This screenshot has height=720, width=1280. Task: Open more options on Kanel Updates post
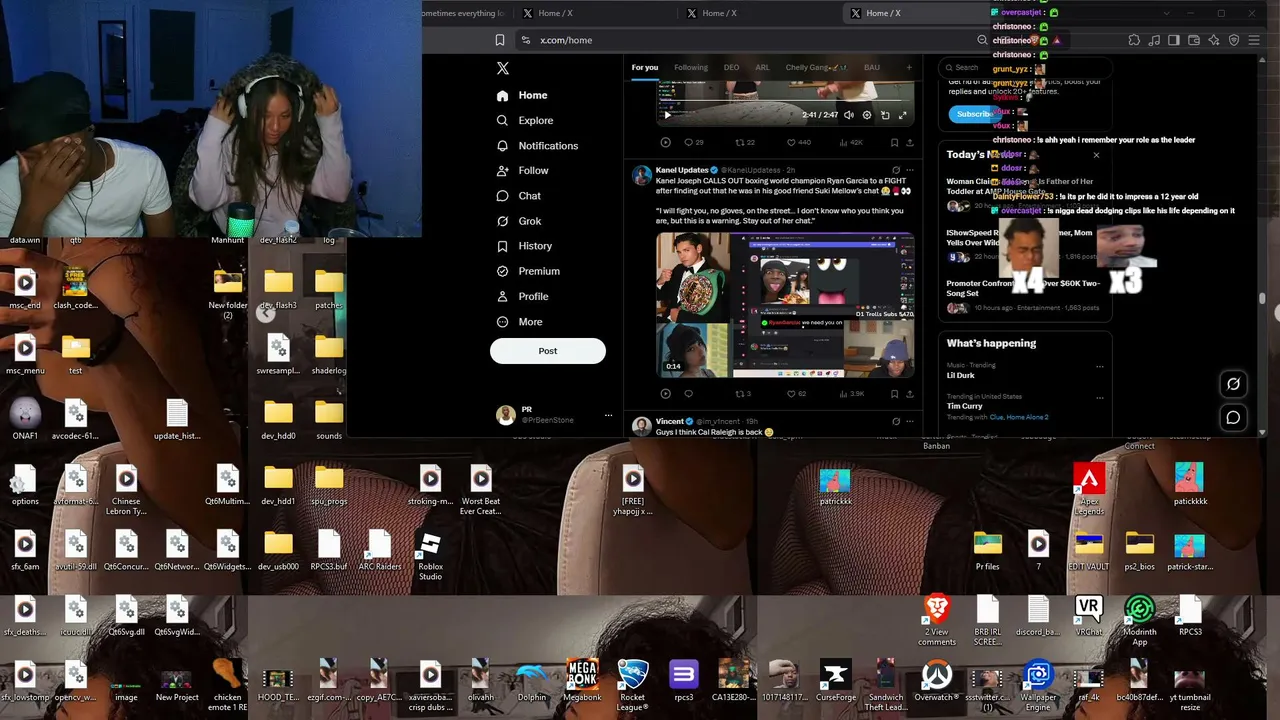909,170
